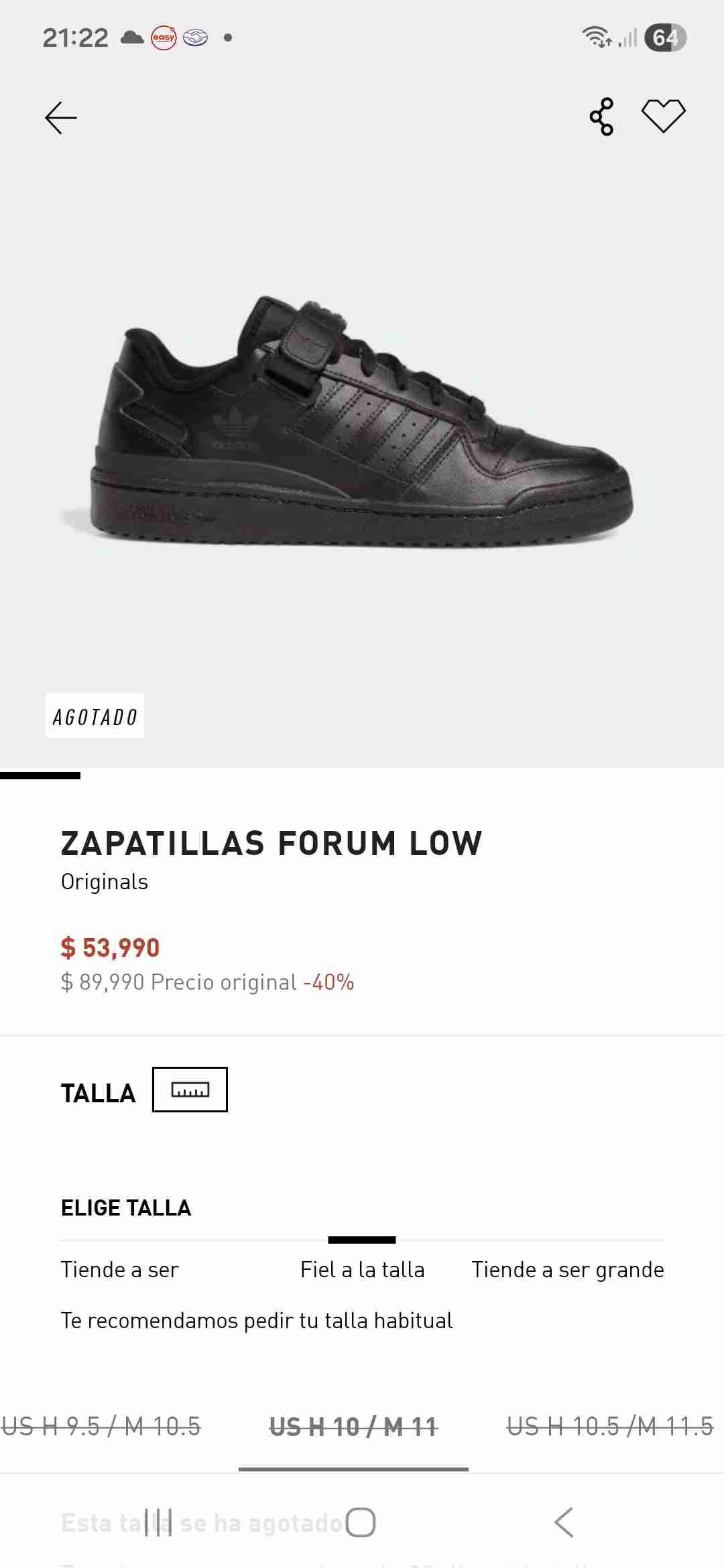Select the Fiel a la talla fit option
This screenshot has width=724, height=1568.
[x=362, y=1269]
